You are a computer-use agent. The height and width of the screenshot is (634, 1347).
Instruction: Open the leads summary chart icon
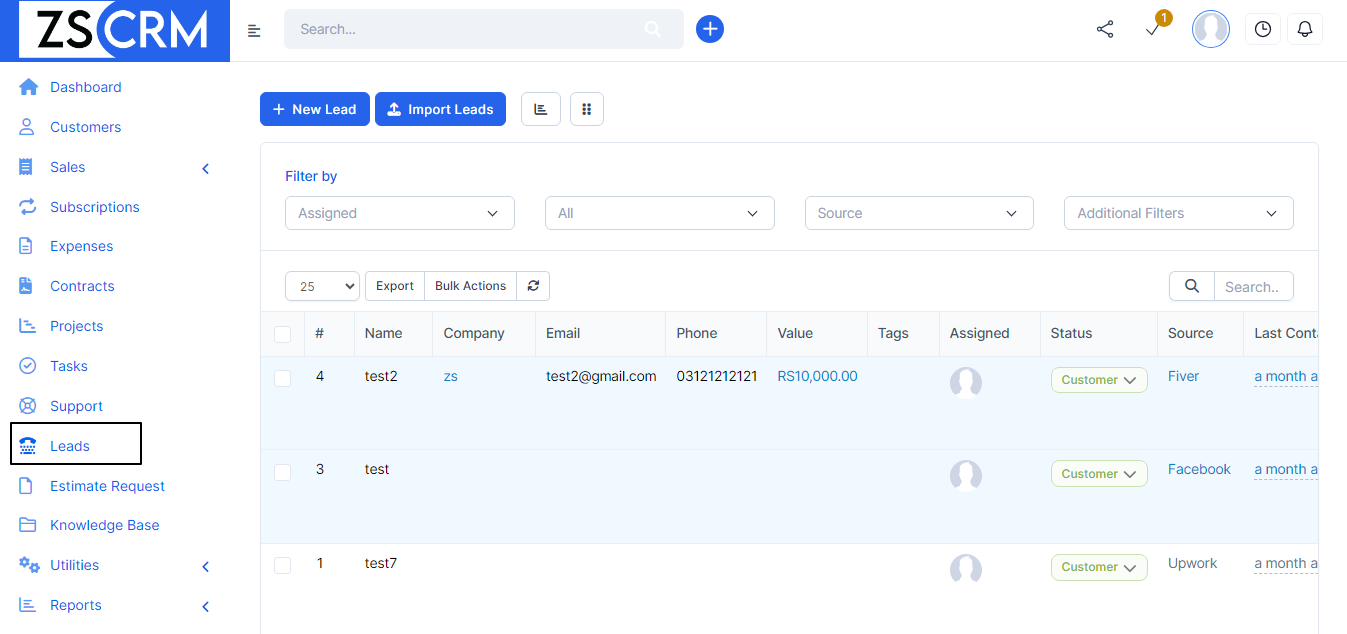pyautogui.click(x=541, y=109)
